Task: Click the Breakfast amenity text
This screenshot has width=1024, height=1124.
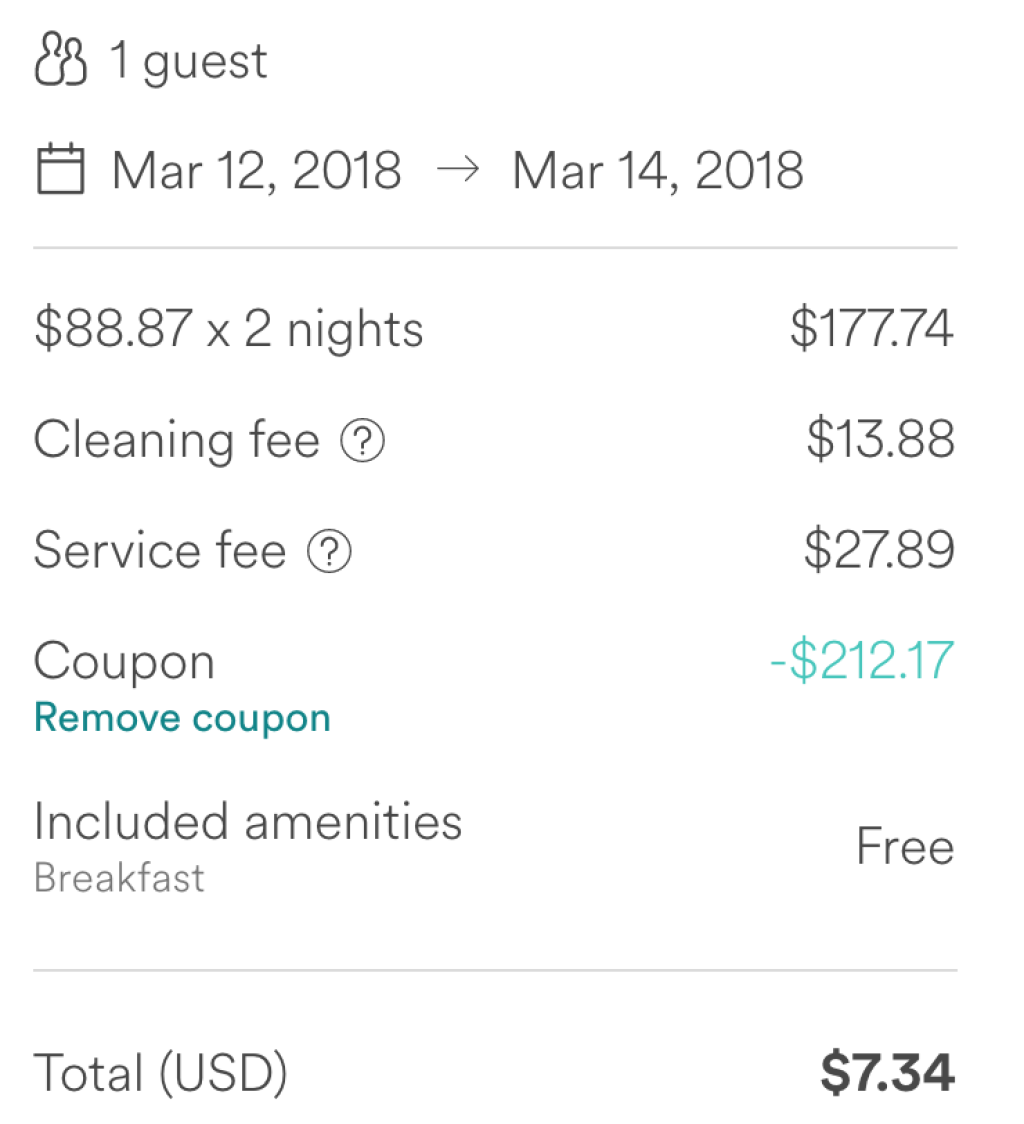Action: [119, 878]
